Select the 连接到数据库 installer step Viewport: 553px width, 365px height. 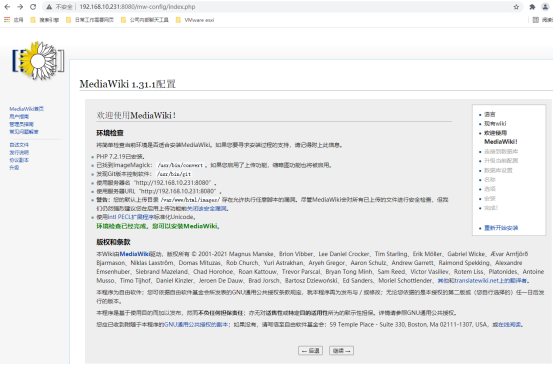[x=501, y=152]
